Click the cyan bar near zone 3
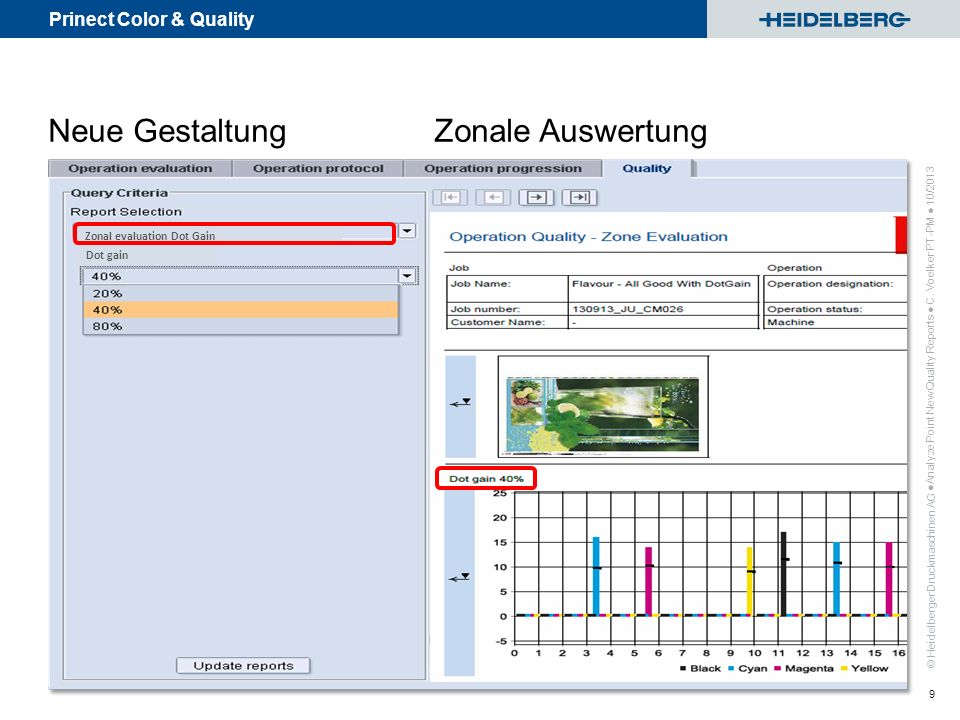Image resolution: width=960 pixels, height=720 pixels. (x=596, y=576)
